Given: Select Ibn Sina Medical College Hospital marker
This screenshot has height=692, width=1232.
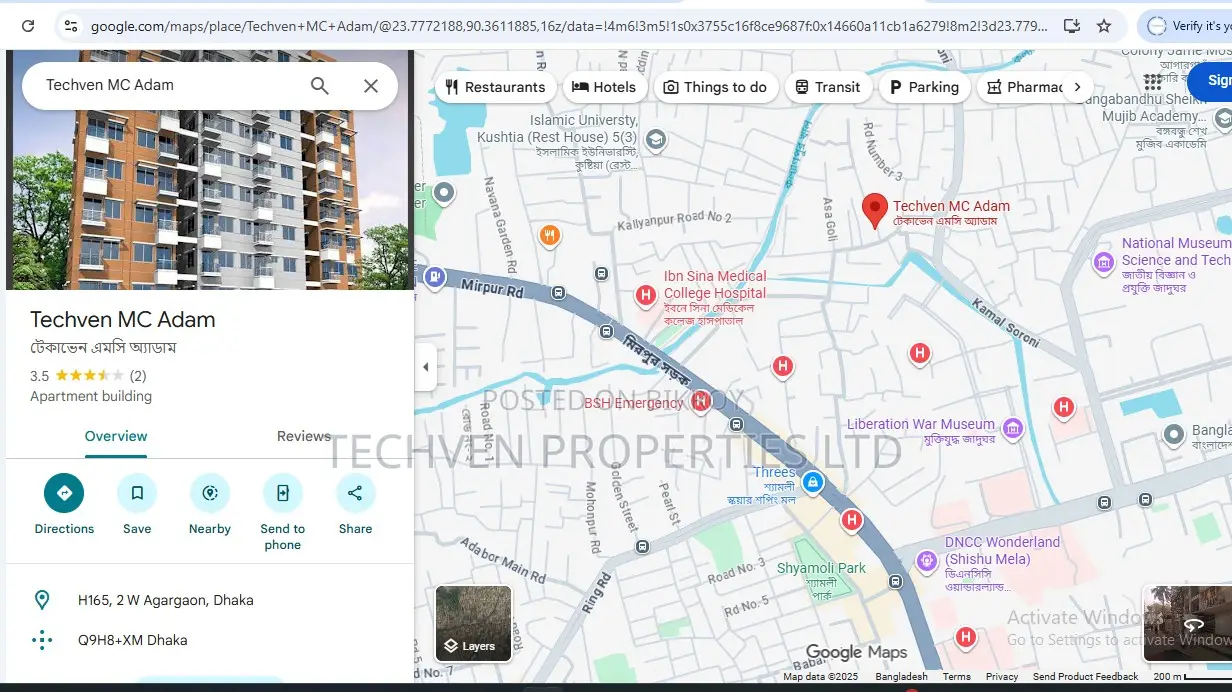Looking at the screenshot, I should 646,294.
